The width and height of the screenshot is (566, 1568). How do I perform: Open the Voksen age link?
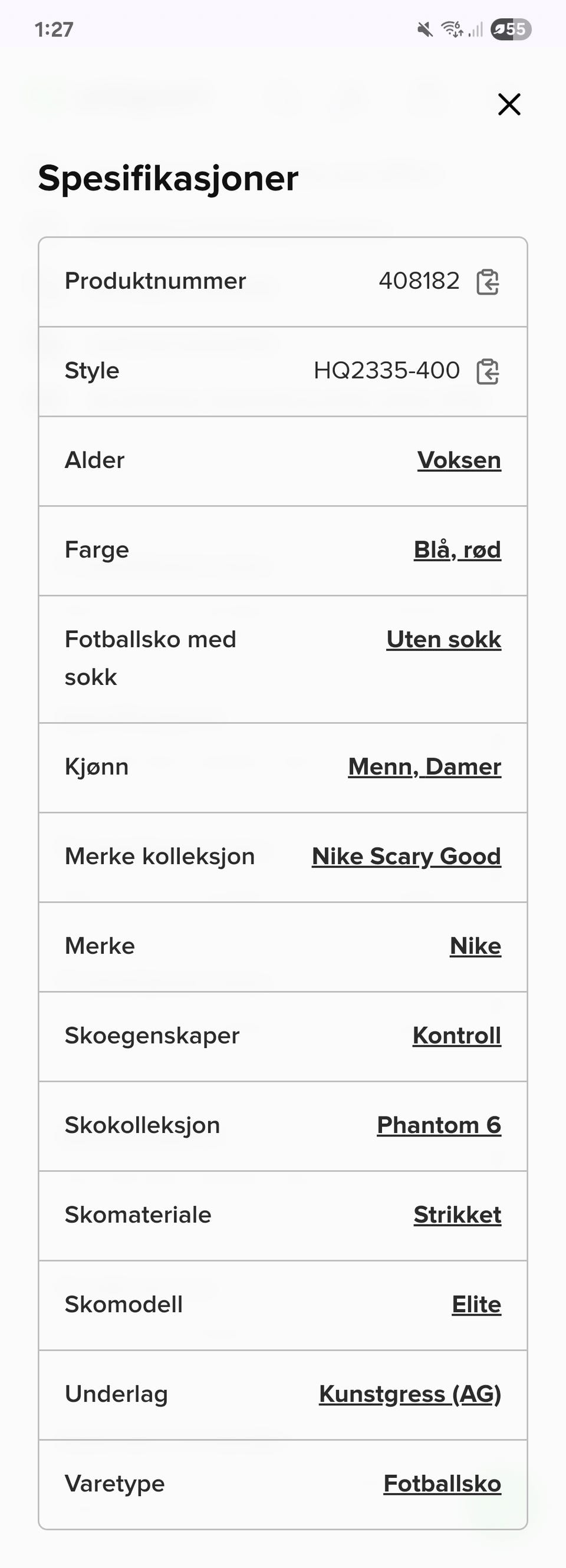[459, 460]
